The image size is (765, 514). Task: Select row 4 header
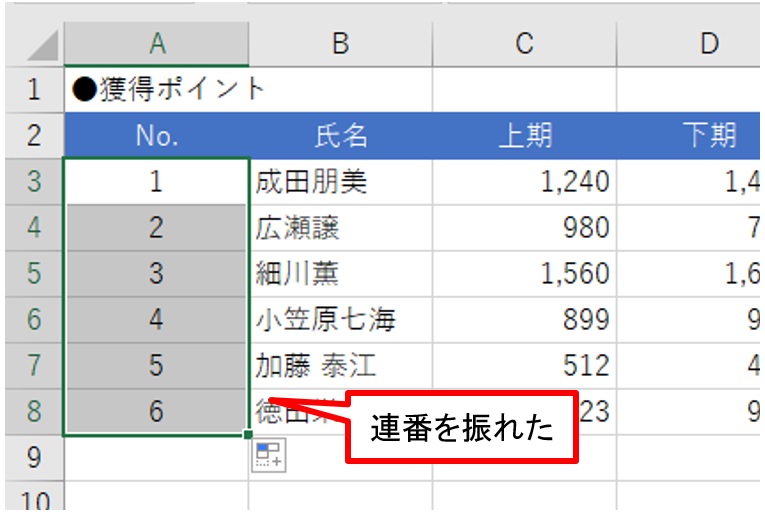[x=34, y=228]
